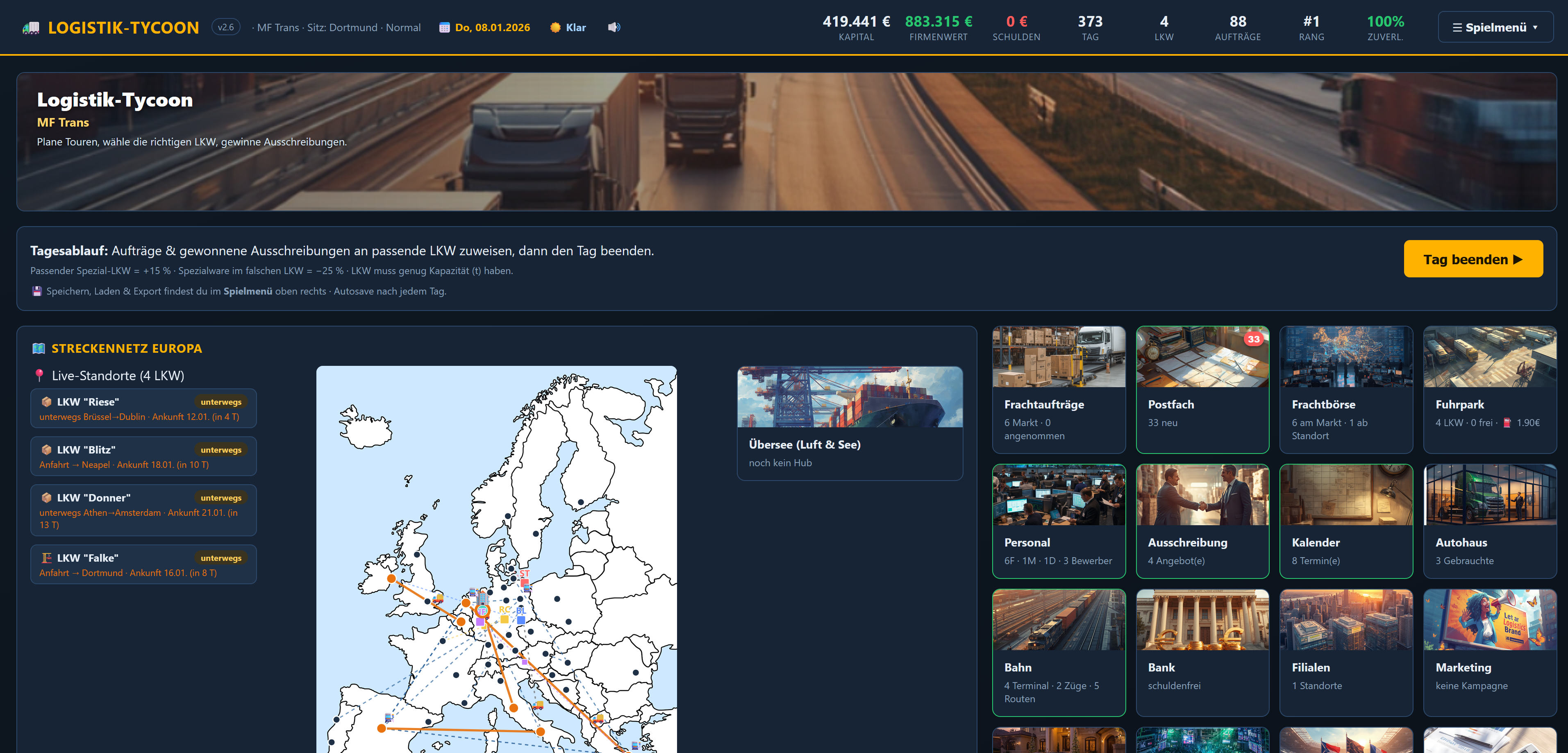Select the LKW "Riese" row
The image size is (1568, 753).
pyautogui.click(x=143, y=408)
